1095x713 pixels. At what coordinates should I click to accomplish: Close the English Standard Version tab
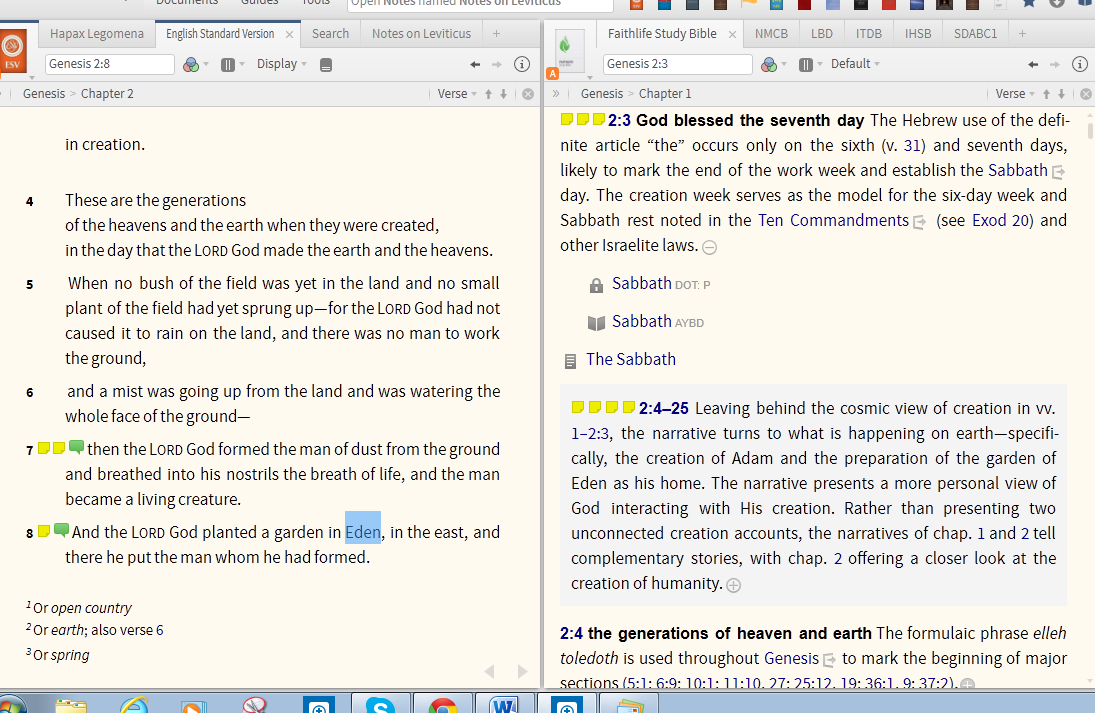[289, 34]
